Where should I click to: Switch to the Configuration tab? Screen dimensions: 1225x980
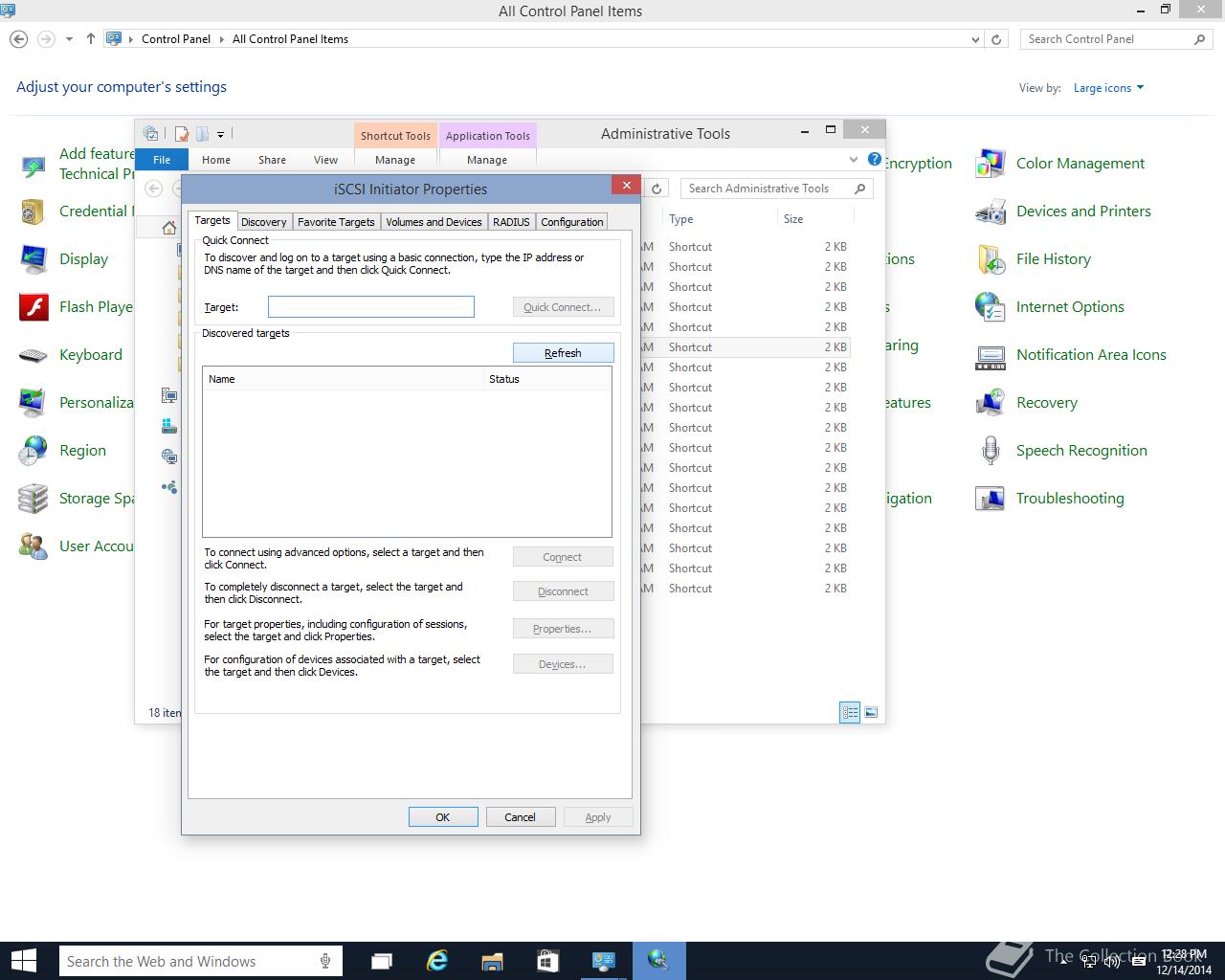[571, 222]
